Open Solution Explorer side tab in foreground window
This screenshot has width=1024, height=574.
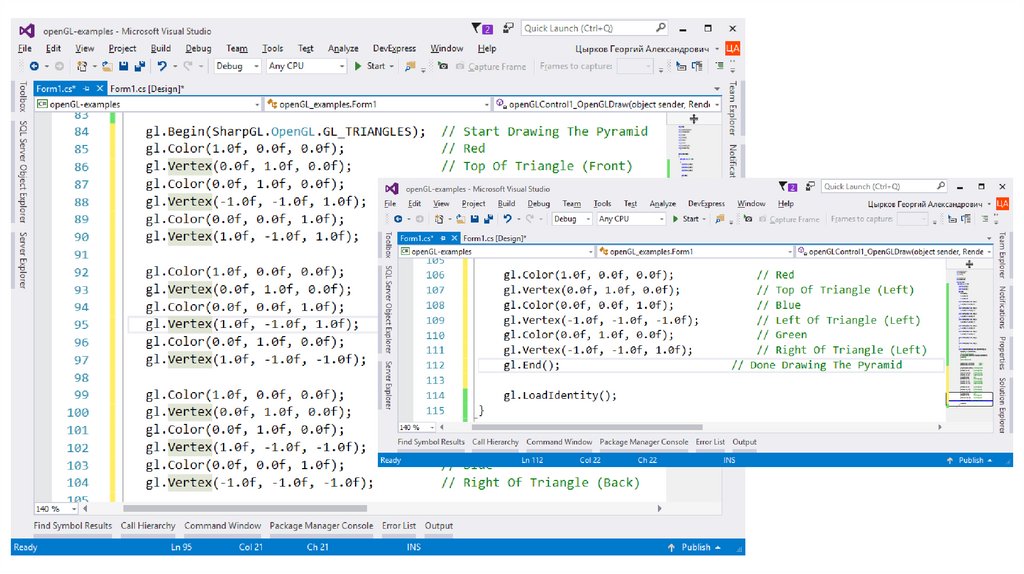(x=1001, y=404)
